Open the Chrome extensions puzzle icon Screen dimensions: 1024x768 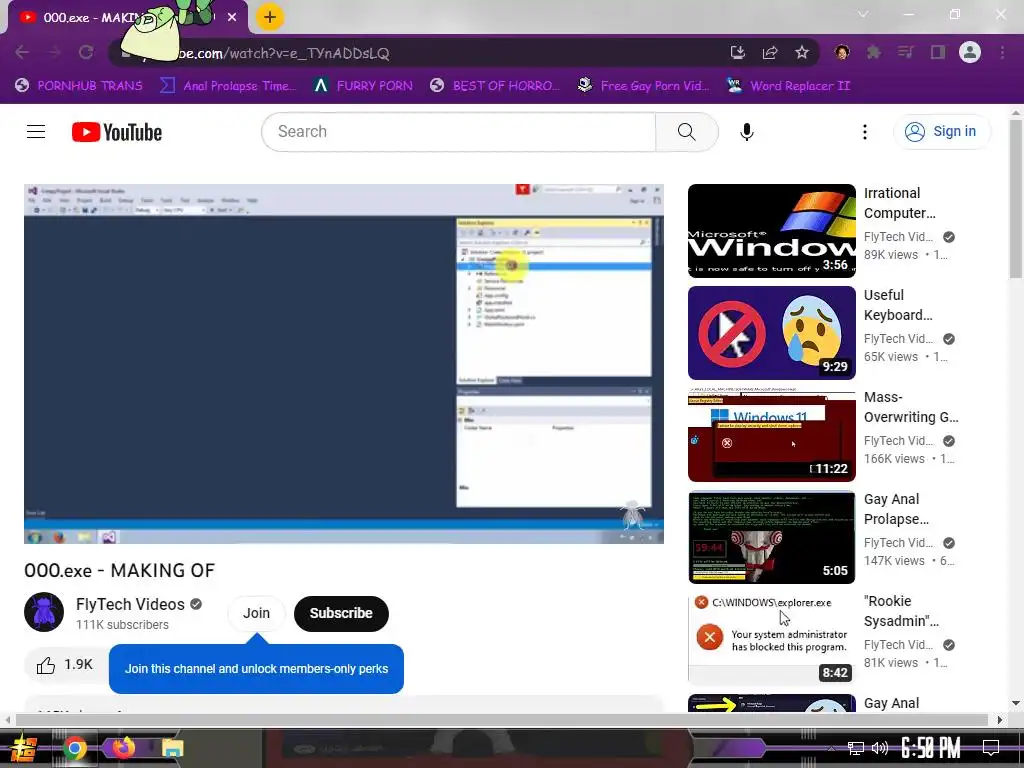coord(874,52)
